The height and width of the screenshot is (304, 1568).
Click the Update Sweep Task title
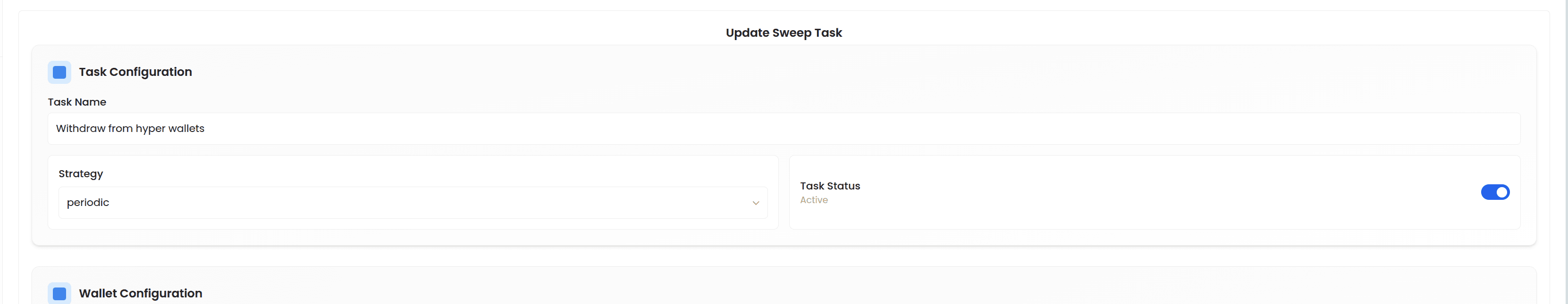(x=784, y=33)
